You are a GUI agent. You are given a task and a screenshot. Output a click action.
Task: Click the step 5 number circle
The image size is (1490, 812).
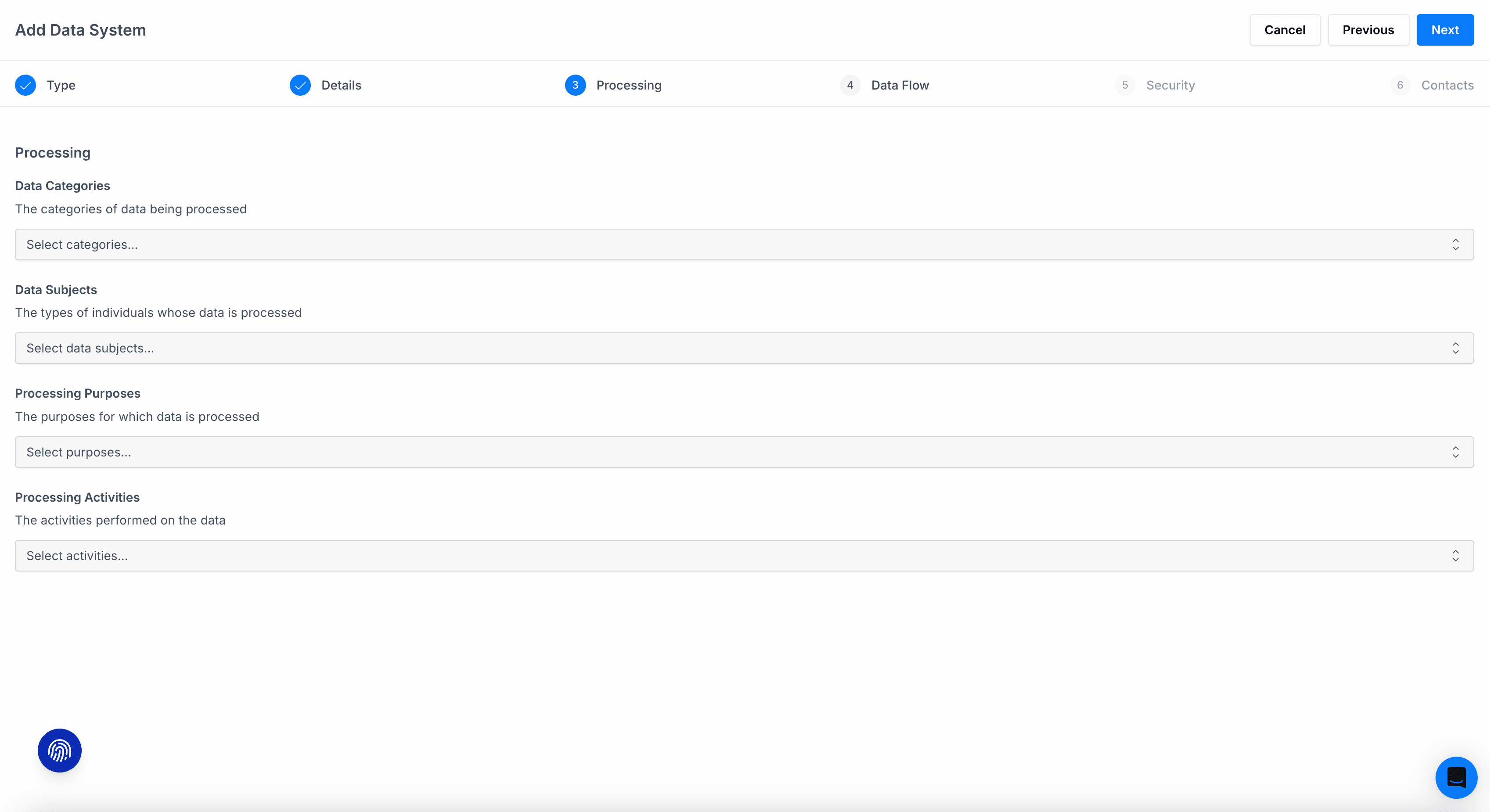point(1124,85)
